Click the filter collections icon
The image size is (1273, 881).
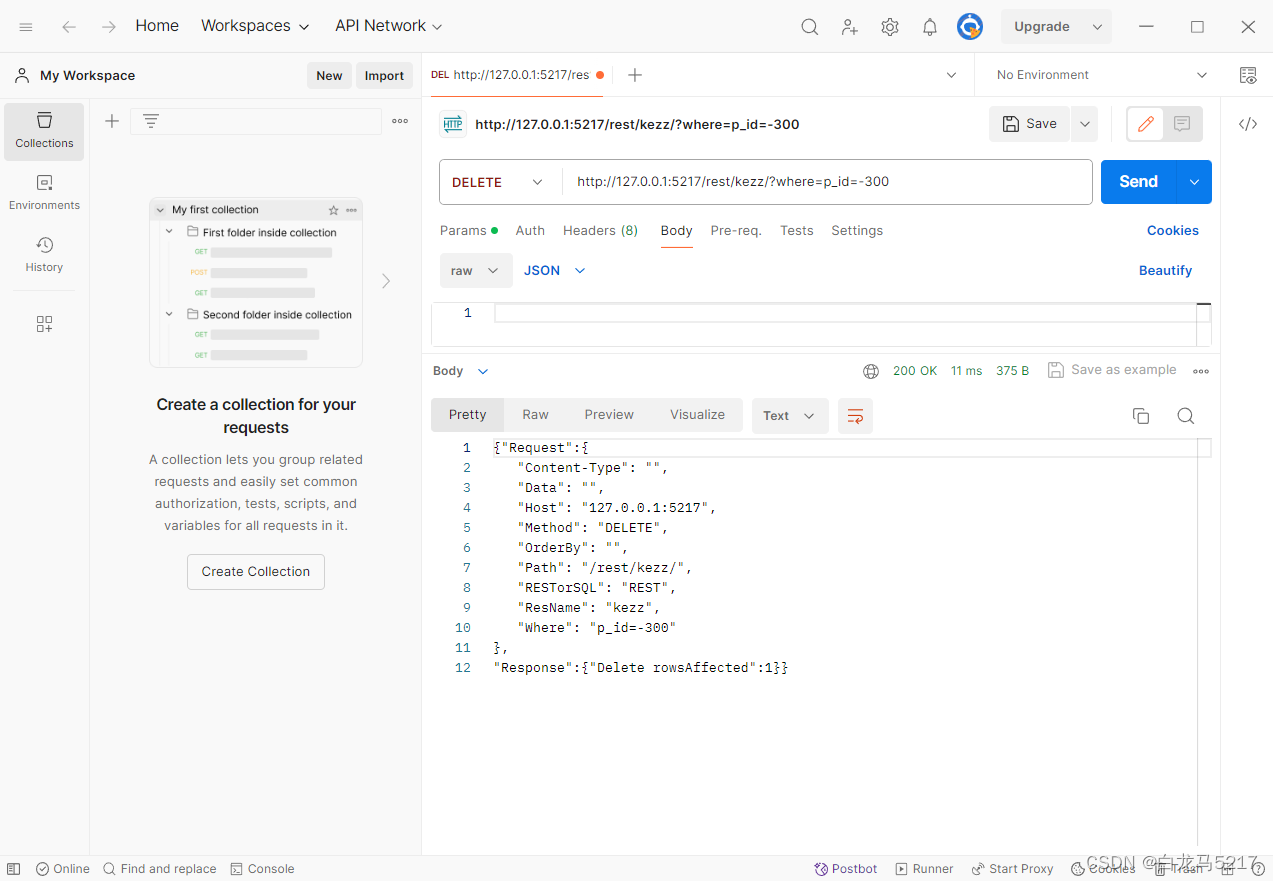pyautogui.click(x=151, y=121)
